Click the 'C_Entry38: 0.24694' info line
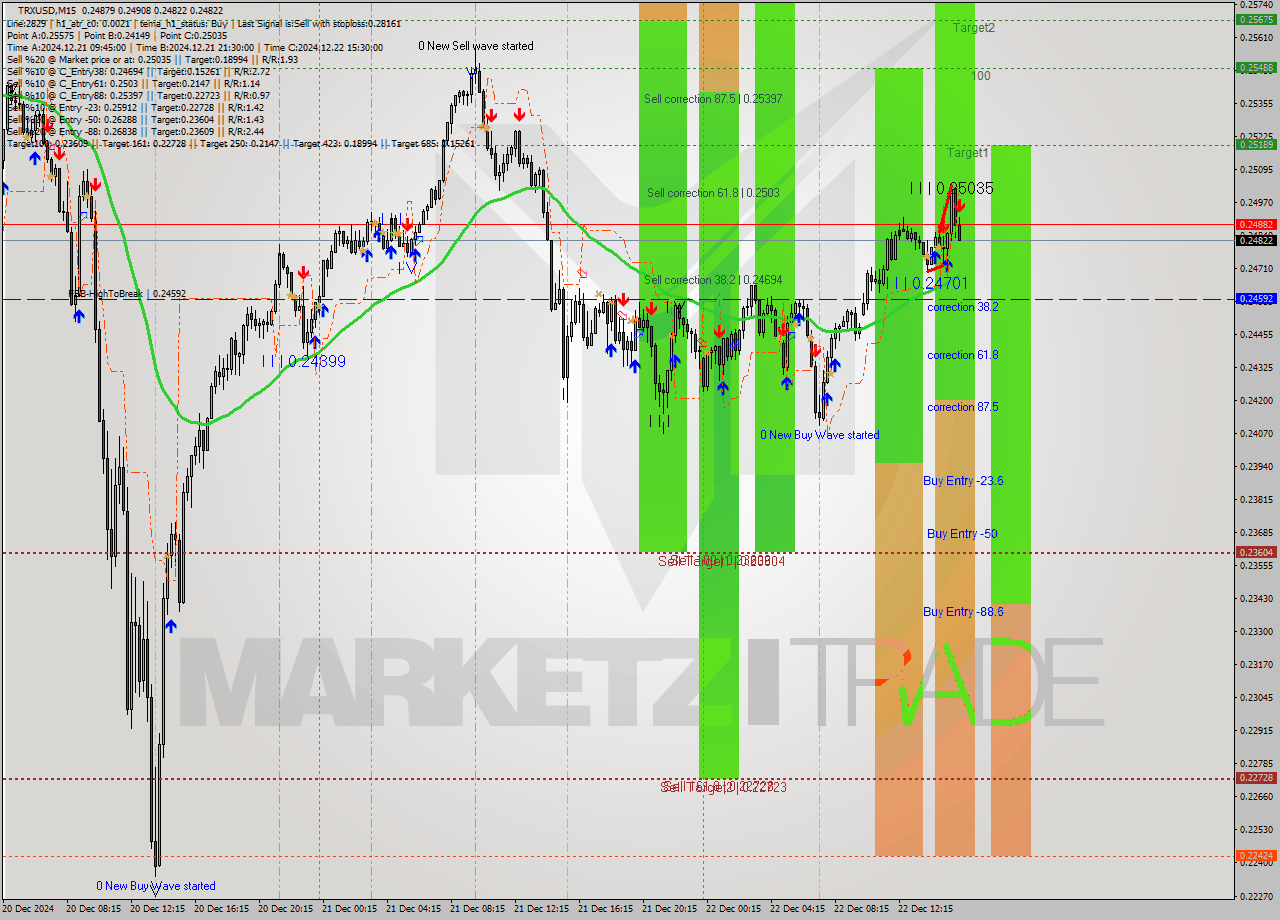The width and height of the screenshot is (1280, 920). point(138,71)
